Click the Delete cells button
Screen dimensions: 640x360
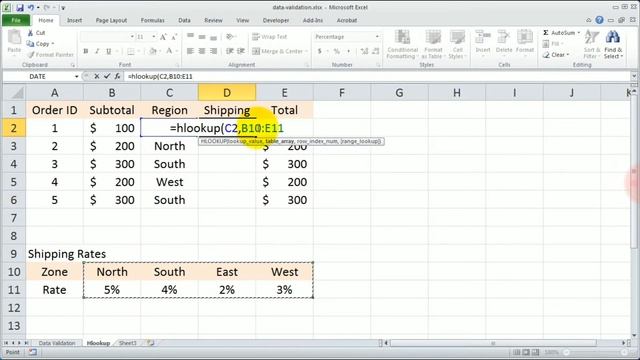coord(504,42)
